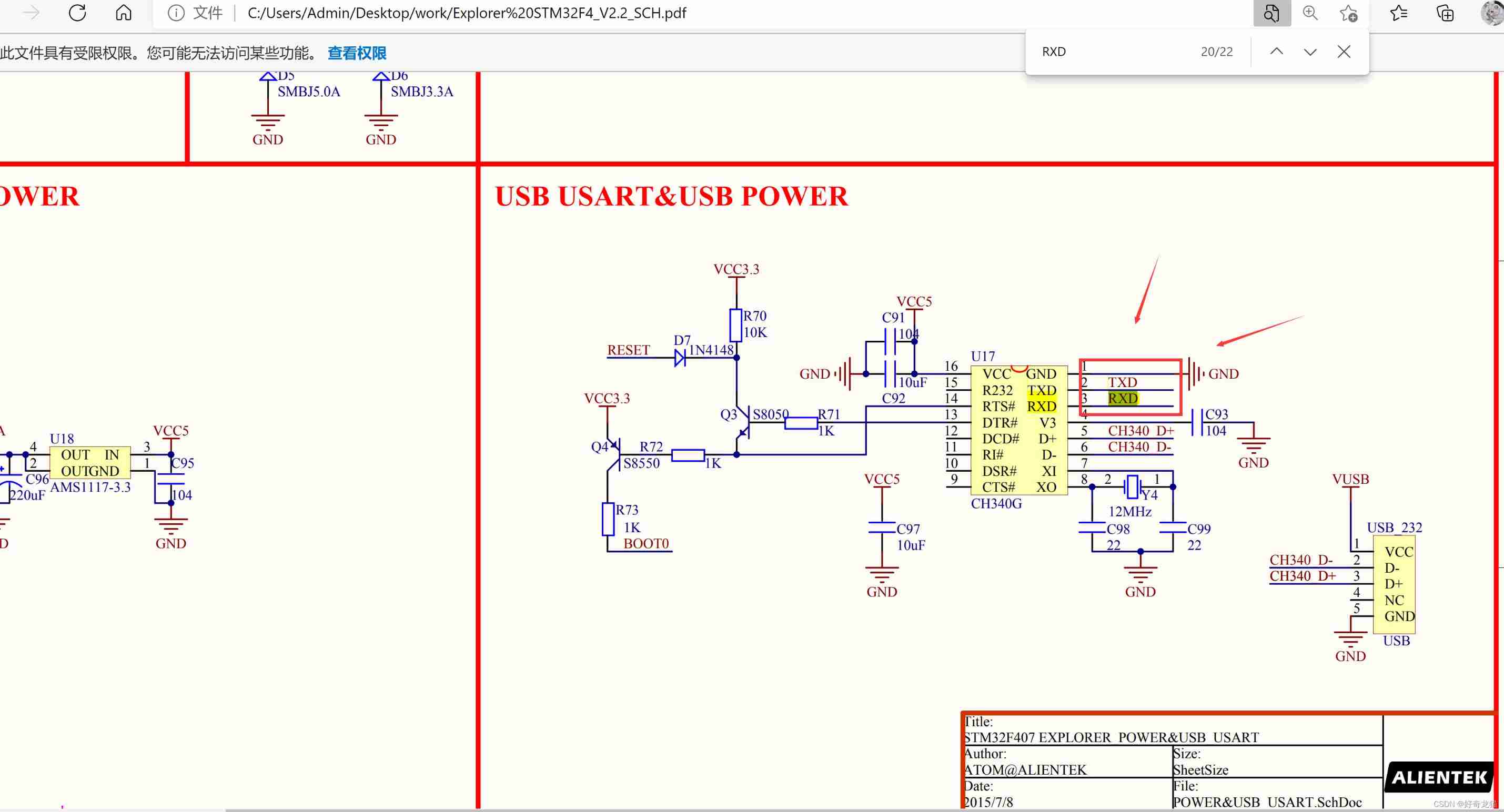Viewport: 1504px width, 812px height.
Task: Click the S8550 transistor label
Action: [641, 463]
